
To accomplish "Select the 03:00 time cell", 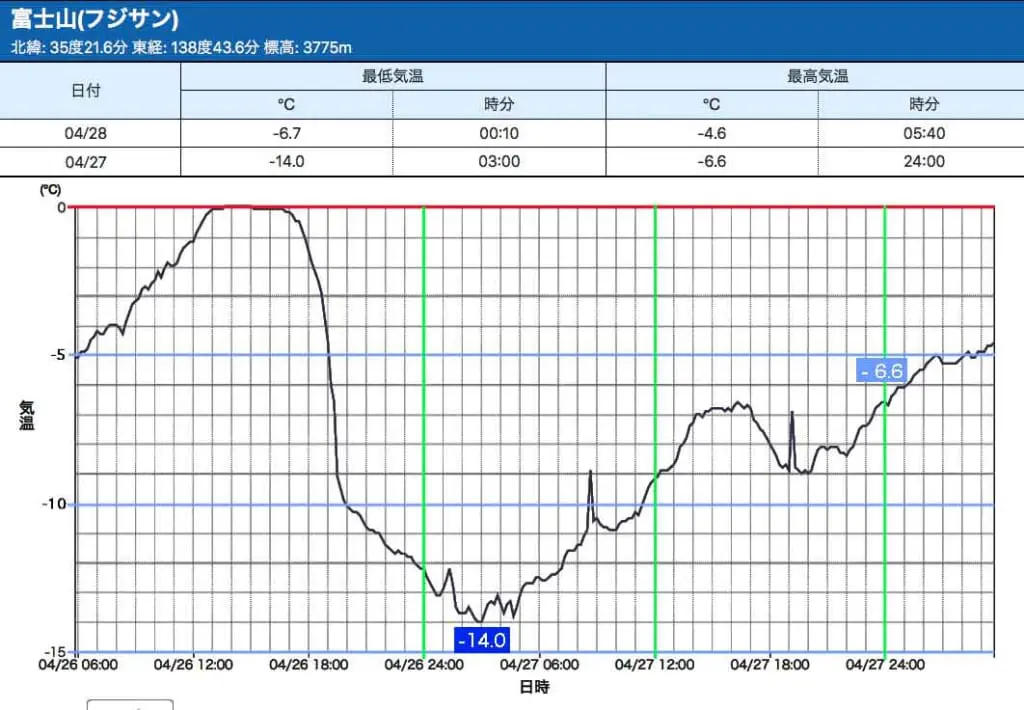I will click(x=499, y=161).
